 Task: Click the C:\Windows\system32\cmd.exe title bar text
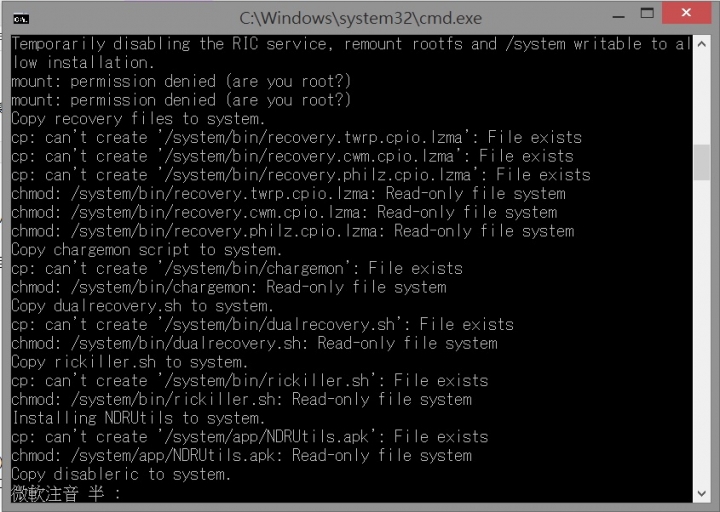coord(360,18)
